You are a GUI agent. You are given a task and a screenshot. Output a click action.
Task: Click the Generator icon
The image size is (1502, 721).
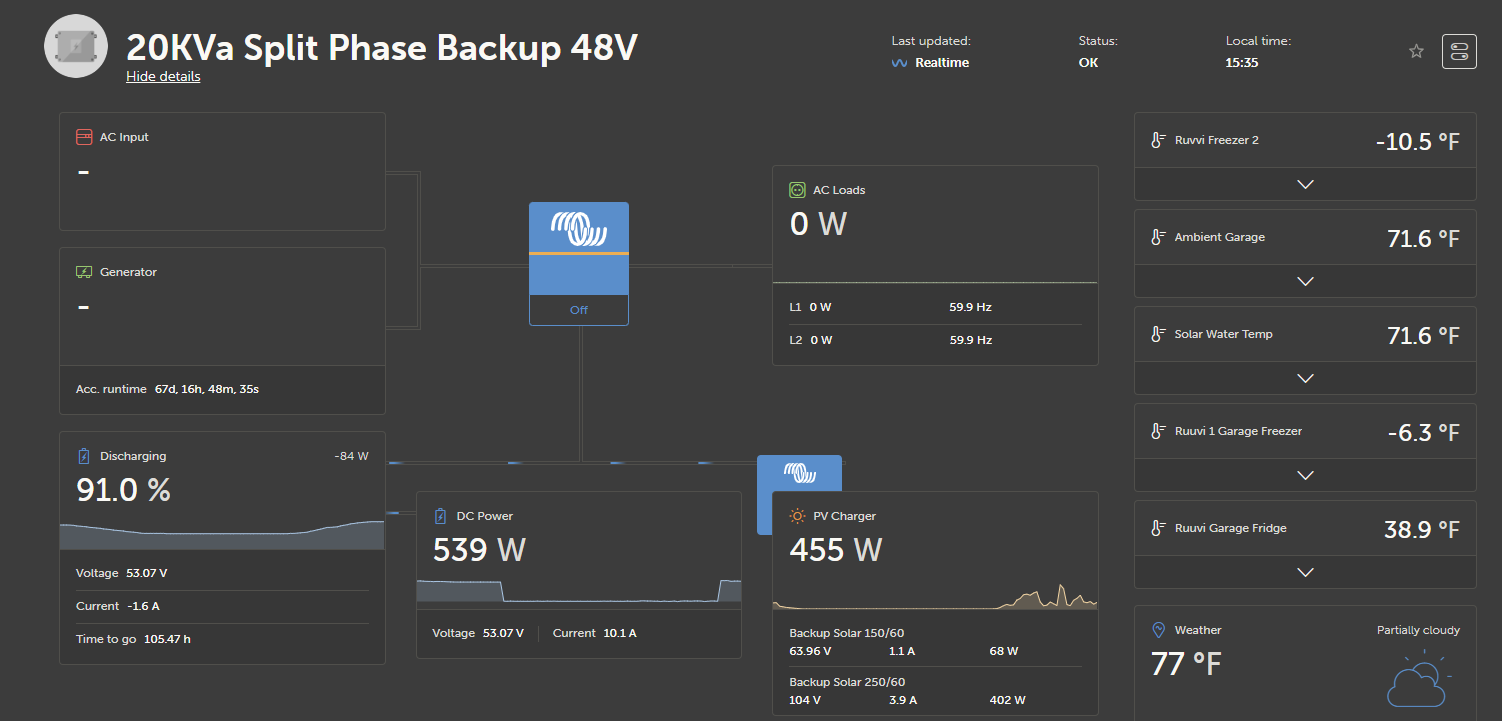click(84, 272)
